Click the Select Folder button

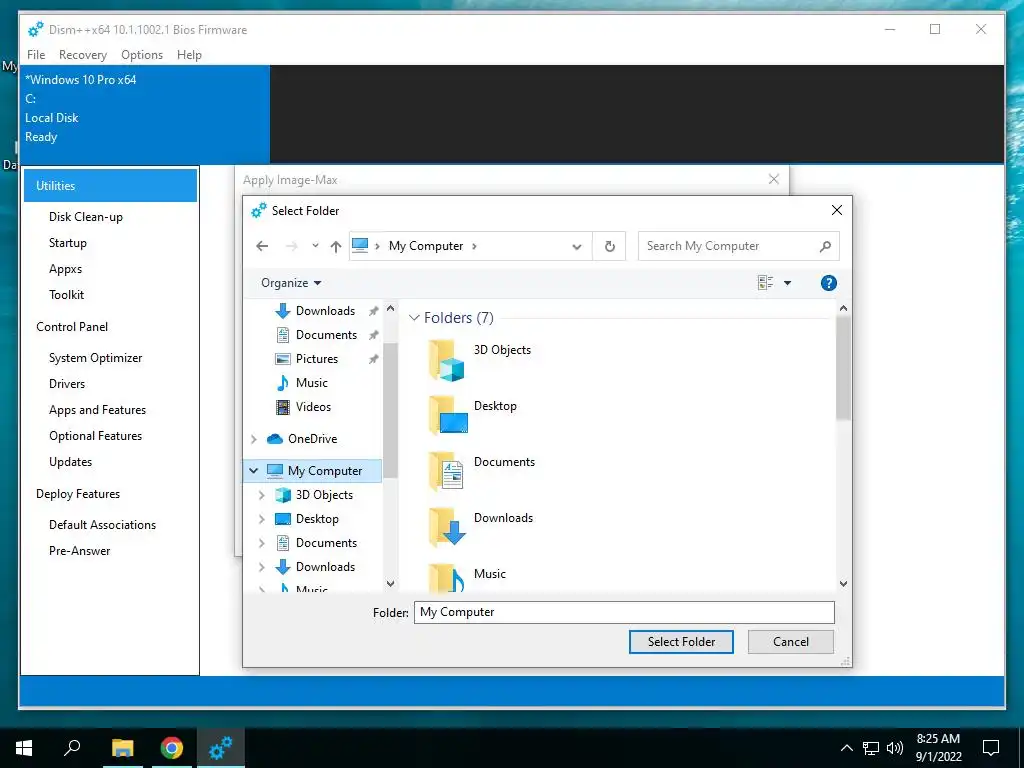click(681, 642)
